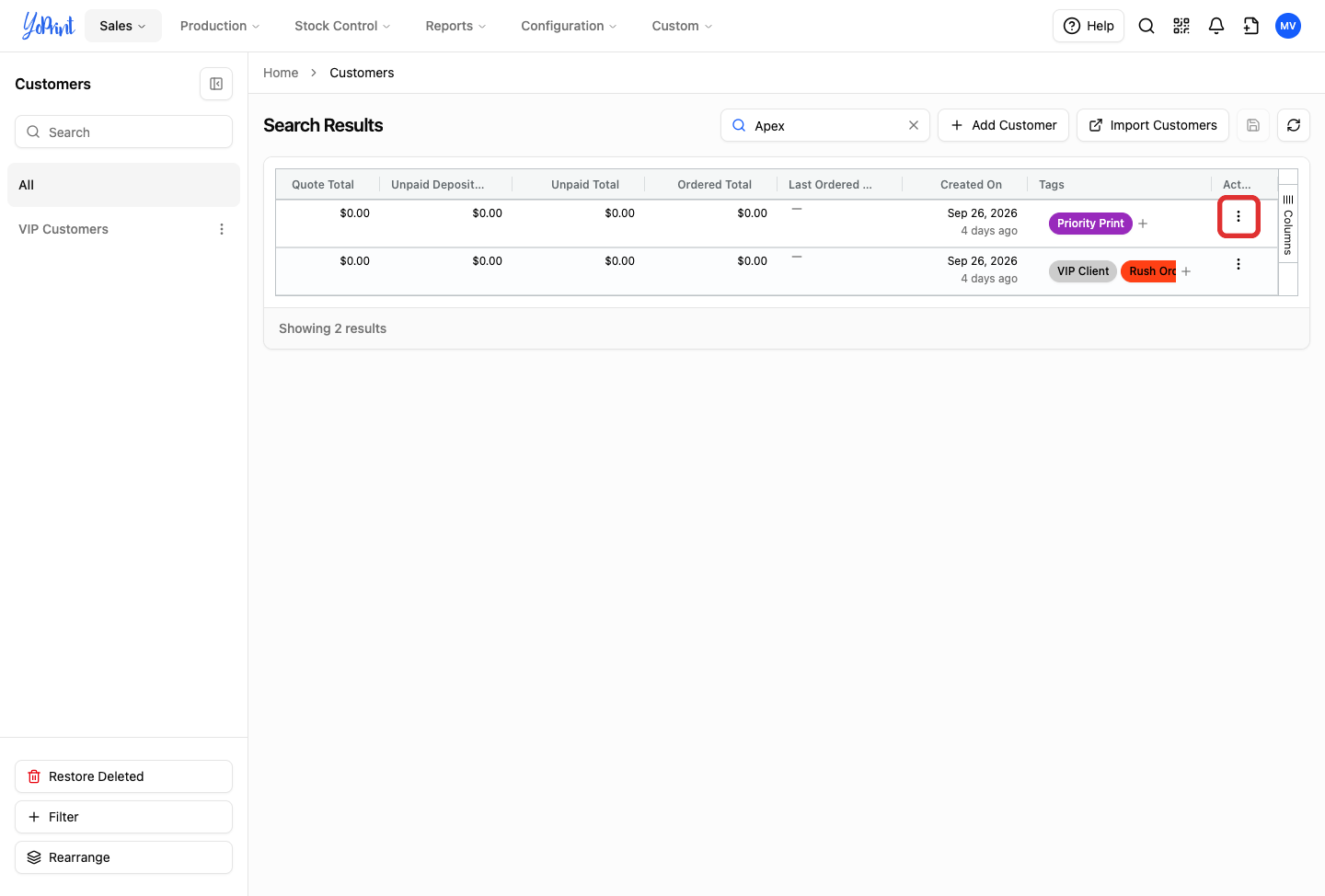The image size is (1325, 896).
Task: Sort by Created On column
Action: pyautogui.click(x=971, y=184)
